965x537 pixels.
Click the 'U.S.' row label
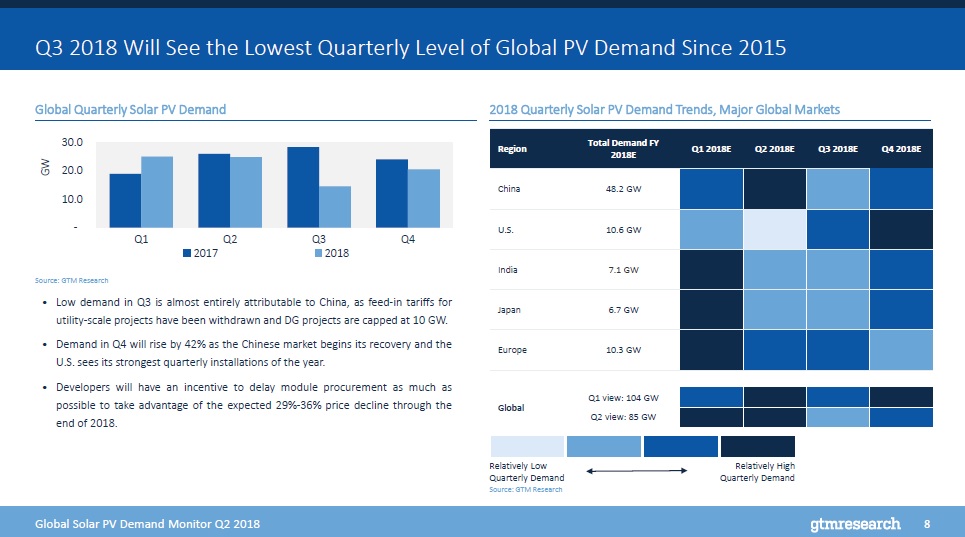[x=505, y=230]
